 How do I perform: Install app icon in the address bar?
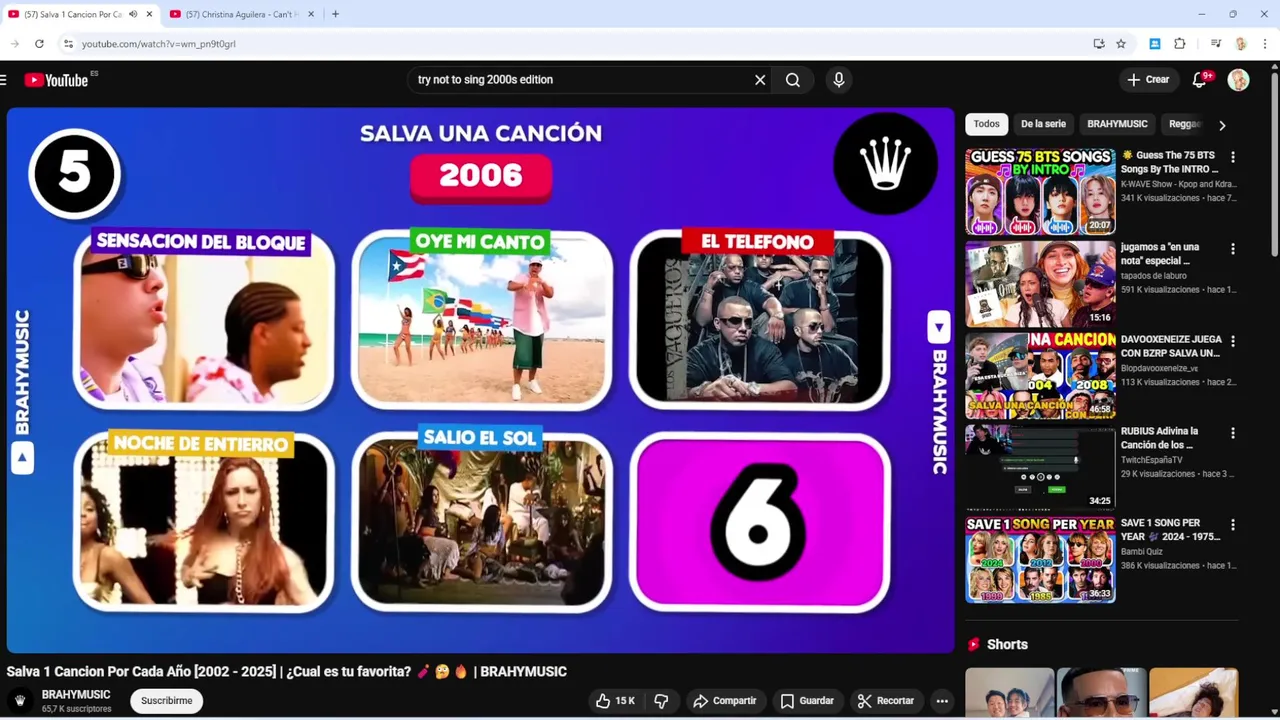1099,44
